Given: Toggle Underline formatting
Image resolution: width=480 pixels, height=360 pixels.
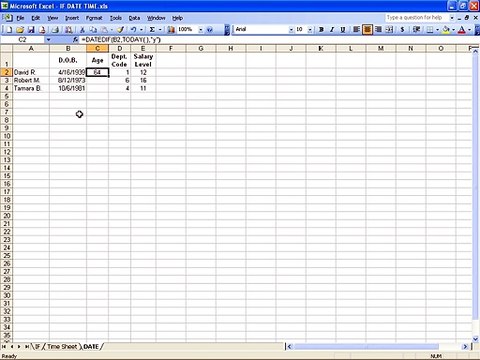Looking at the screenshot, I should coord(343,30).
